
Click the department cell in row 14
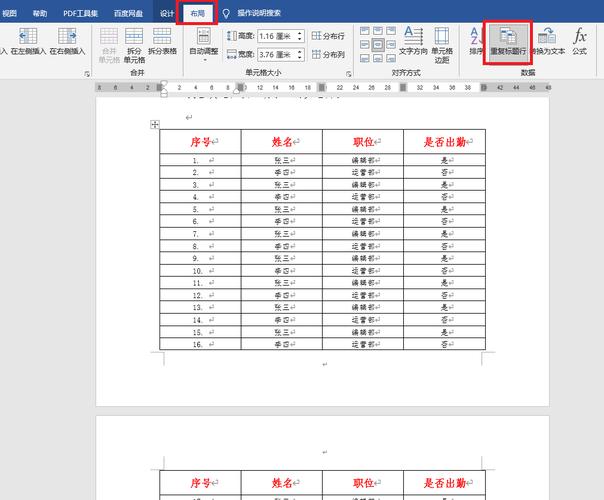(363, 320)
